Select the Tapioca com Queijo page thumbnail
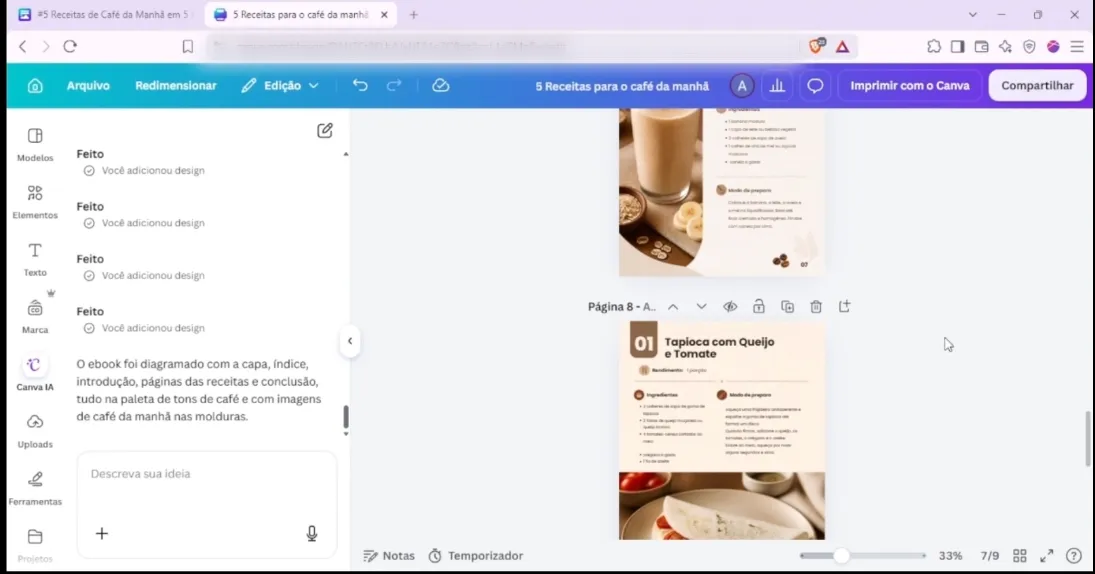 721,430
